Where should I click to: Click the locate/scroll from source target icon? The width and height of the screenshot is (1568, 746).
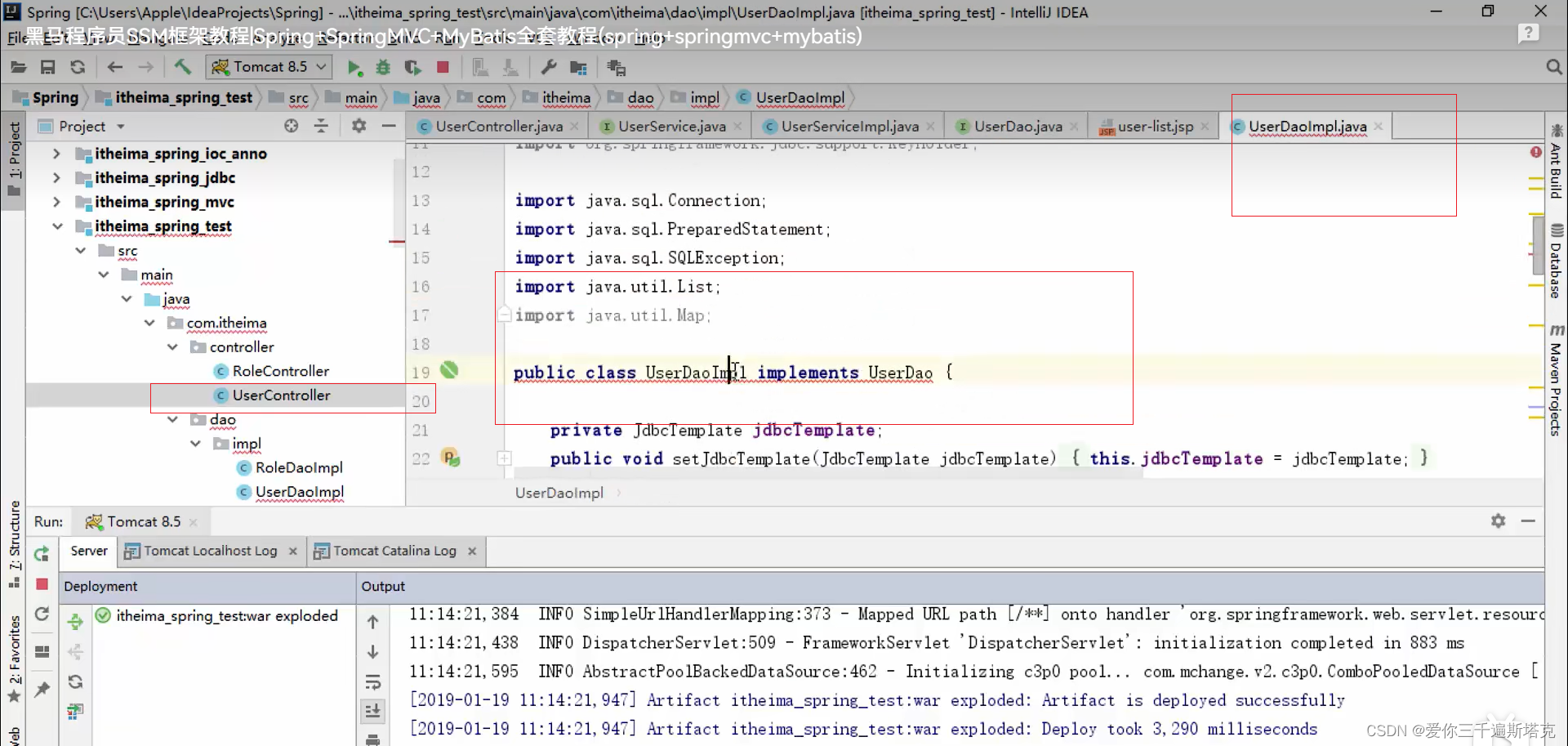point(292,126)
